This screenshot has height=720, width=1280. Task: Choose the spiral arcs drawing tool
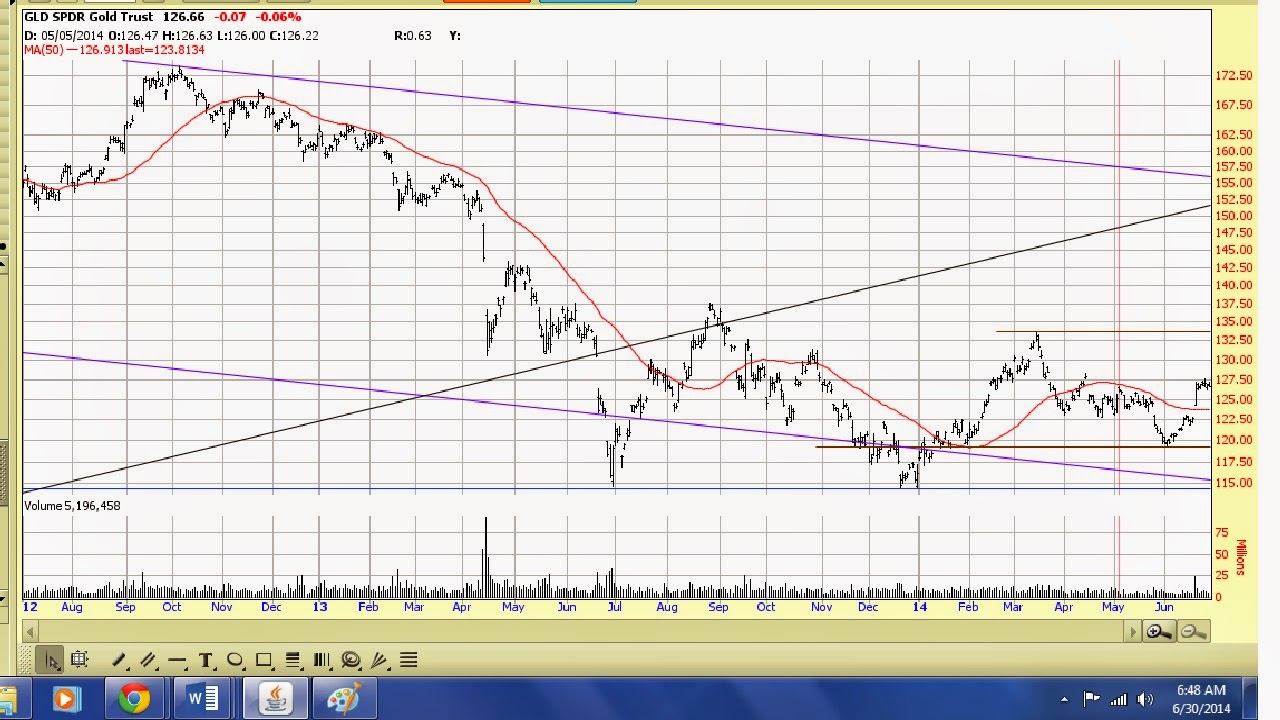pos(351,660)
